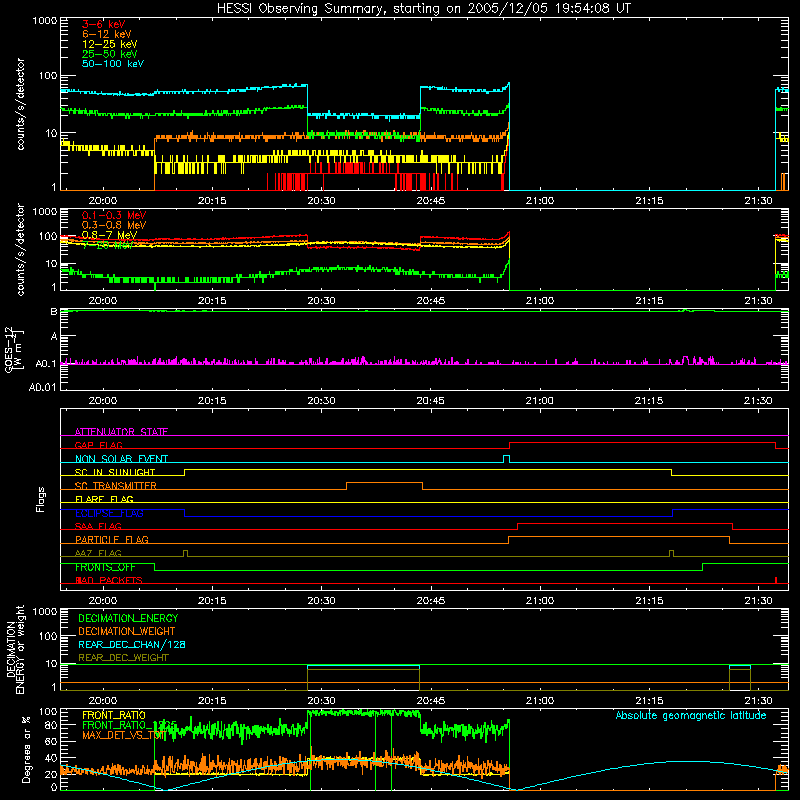Viewport: 800px width, 800px height.
Task: Select the ATTENUATOR_STATE flag label
Action: tap(121, 432)
